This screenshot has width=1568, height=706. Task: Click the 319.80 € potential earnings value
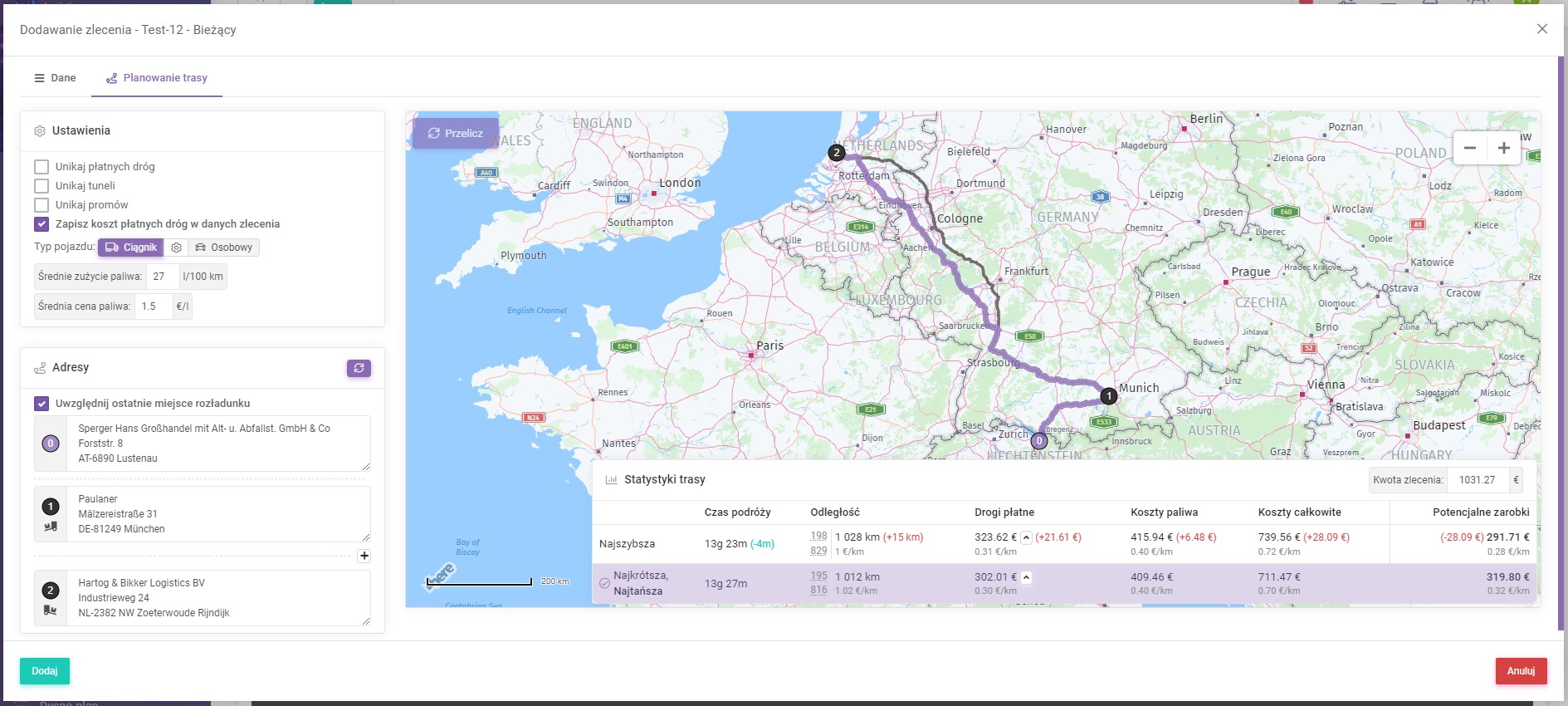1507,577
